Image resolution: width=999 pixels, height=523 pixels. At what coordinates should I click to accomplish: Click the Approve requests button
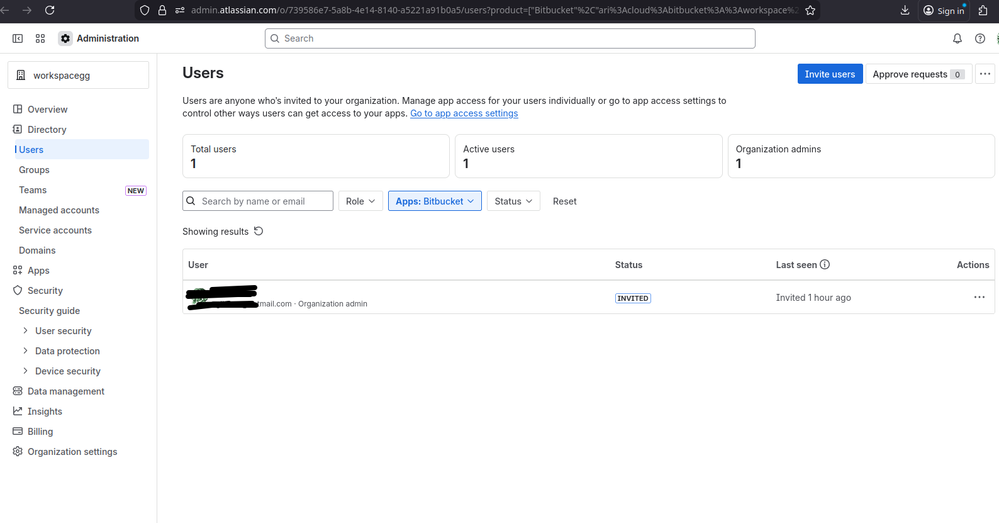[918, 74]
